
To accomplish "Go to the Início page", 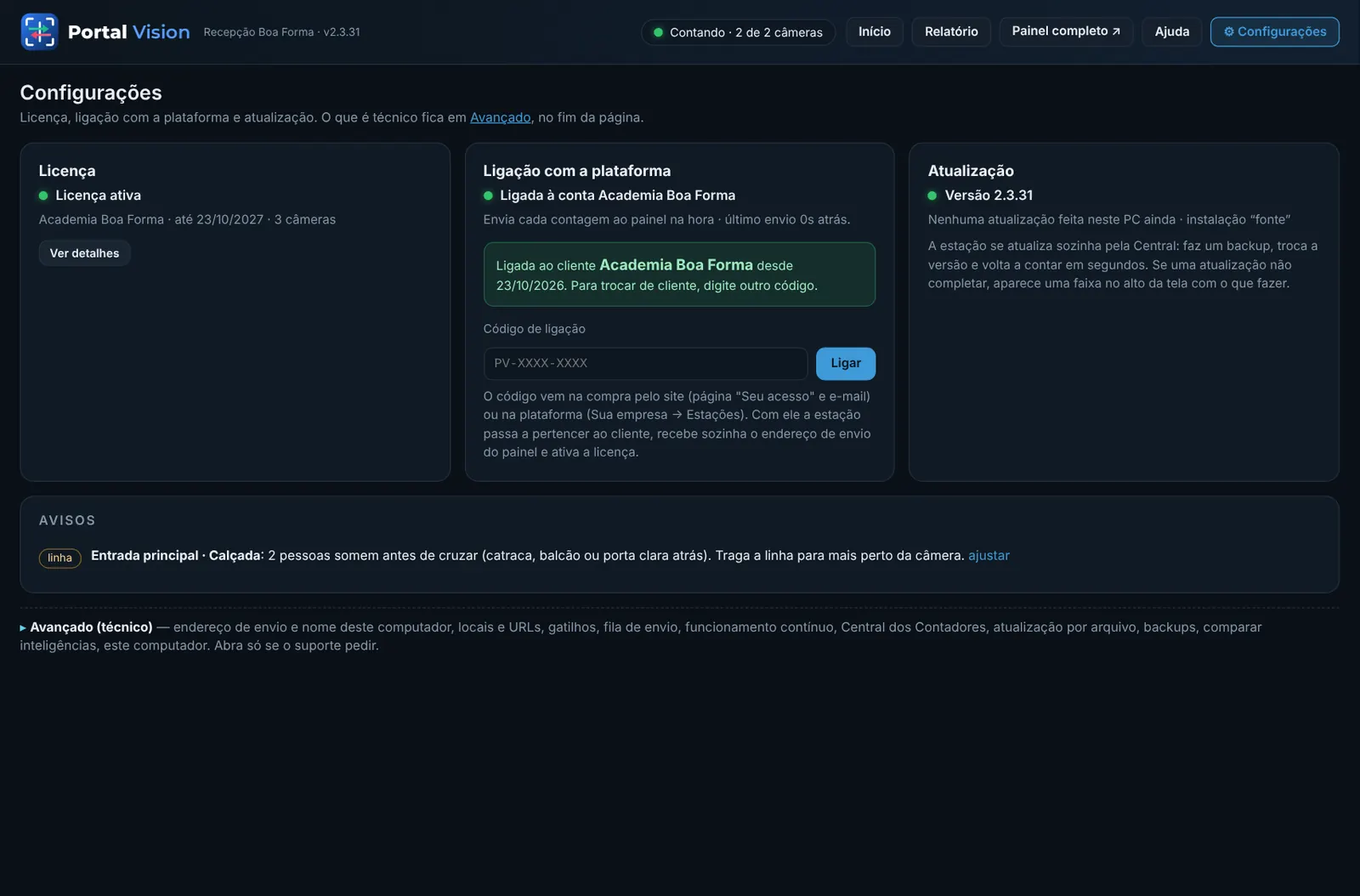I will [875, 31].
